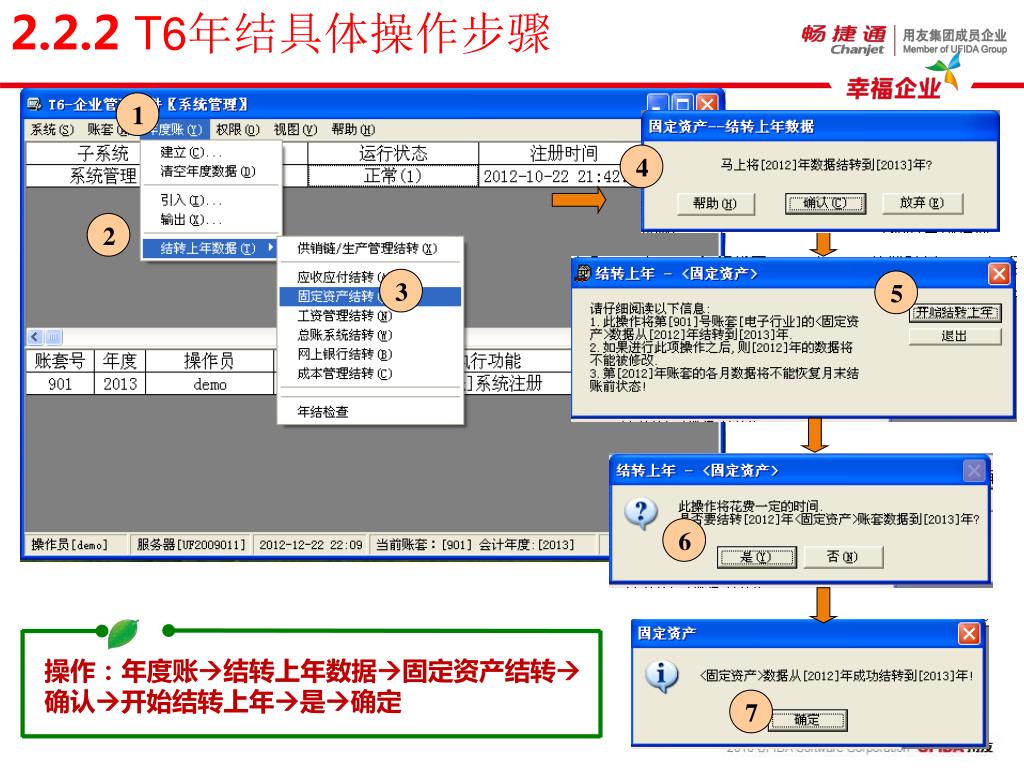Click the 畅捷通 Chanjet logo
The image size is (1024, 768).
coord(843,40)
